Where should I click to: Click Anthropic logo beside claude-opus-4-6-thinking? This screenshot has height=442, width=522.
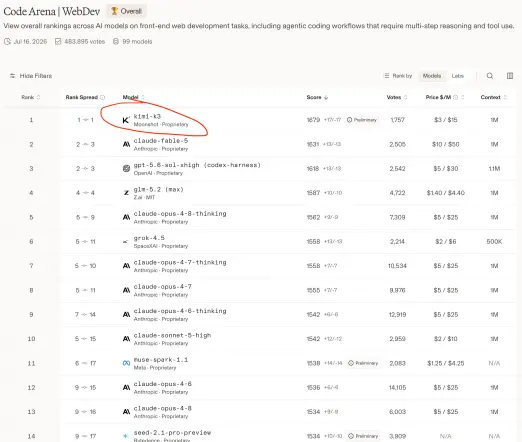126,315
